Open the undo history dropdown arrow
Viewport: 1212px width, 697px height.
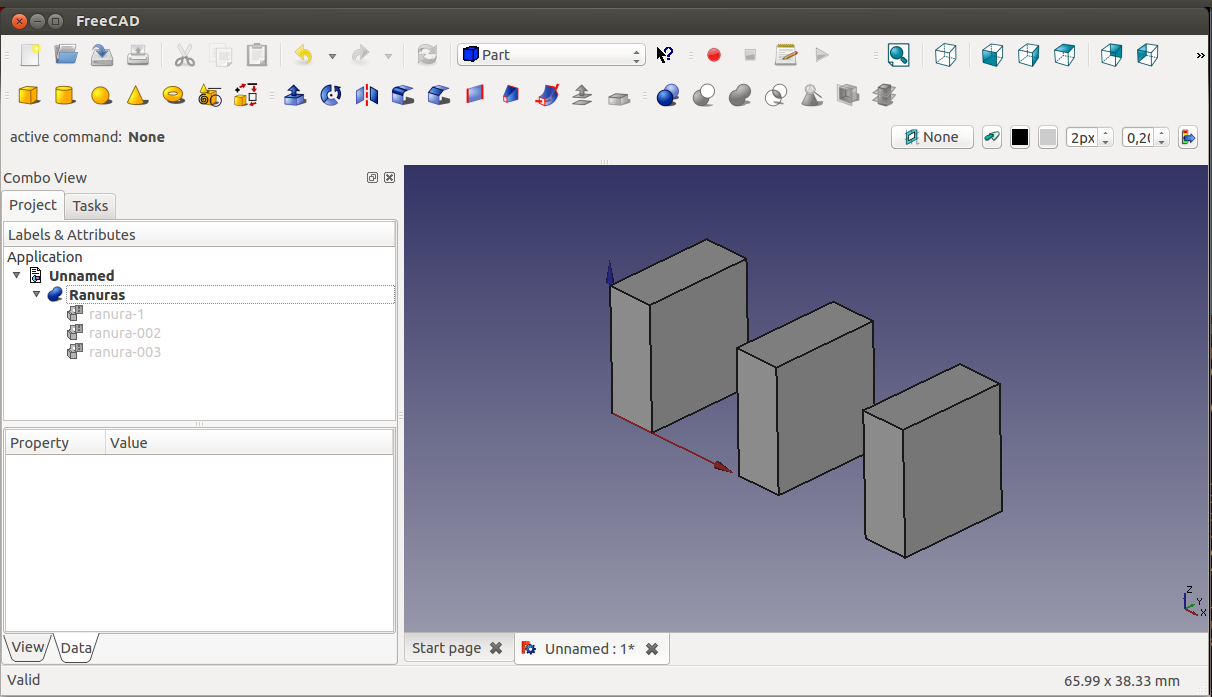(332, 56)
